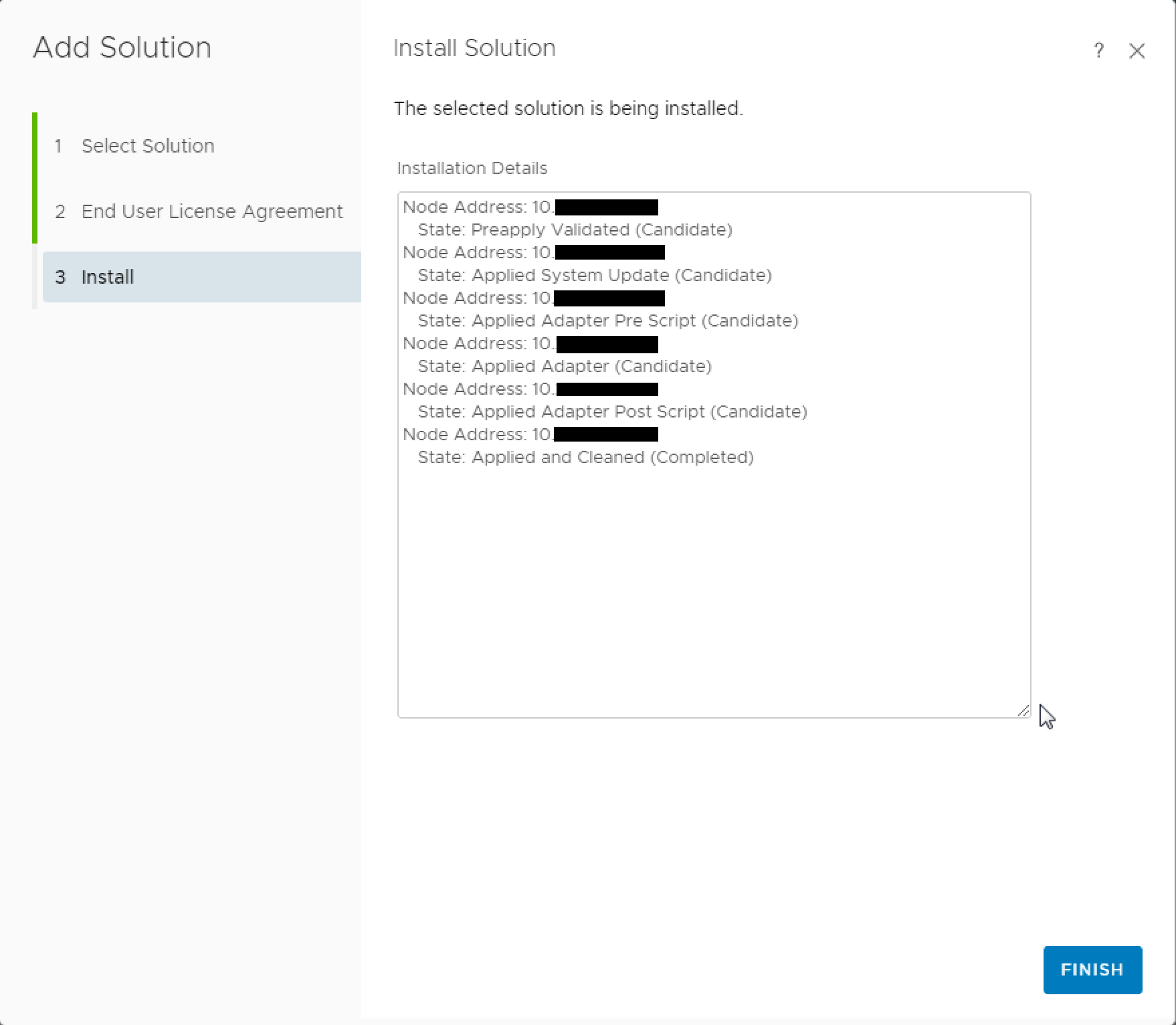Click the Applied Adapter Post Script line

click(612, 412)
